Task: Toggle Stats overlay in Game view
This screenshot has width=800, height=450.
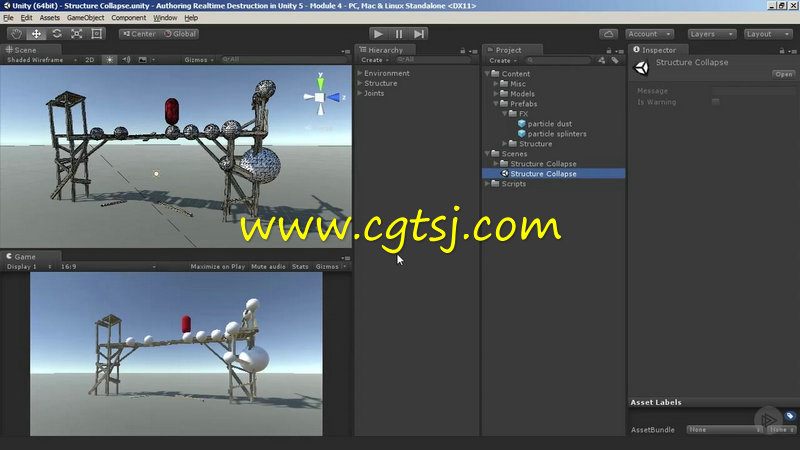Action: click(x=300, y=266)
